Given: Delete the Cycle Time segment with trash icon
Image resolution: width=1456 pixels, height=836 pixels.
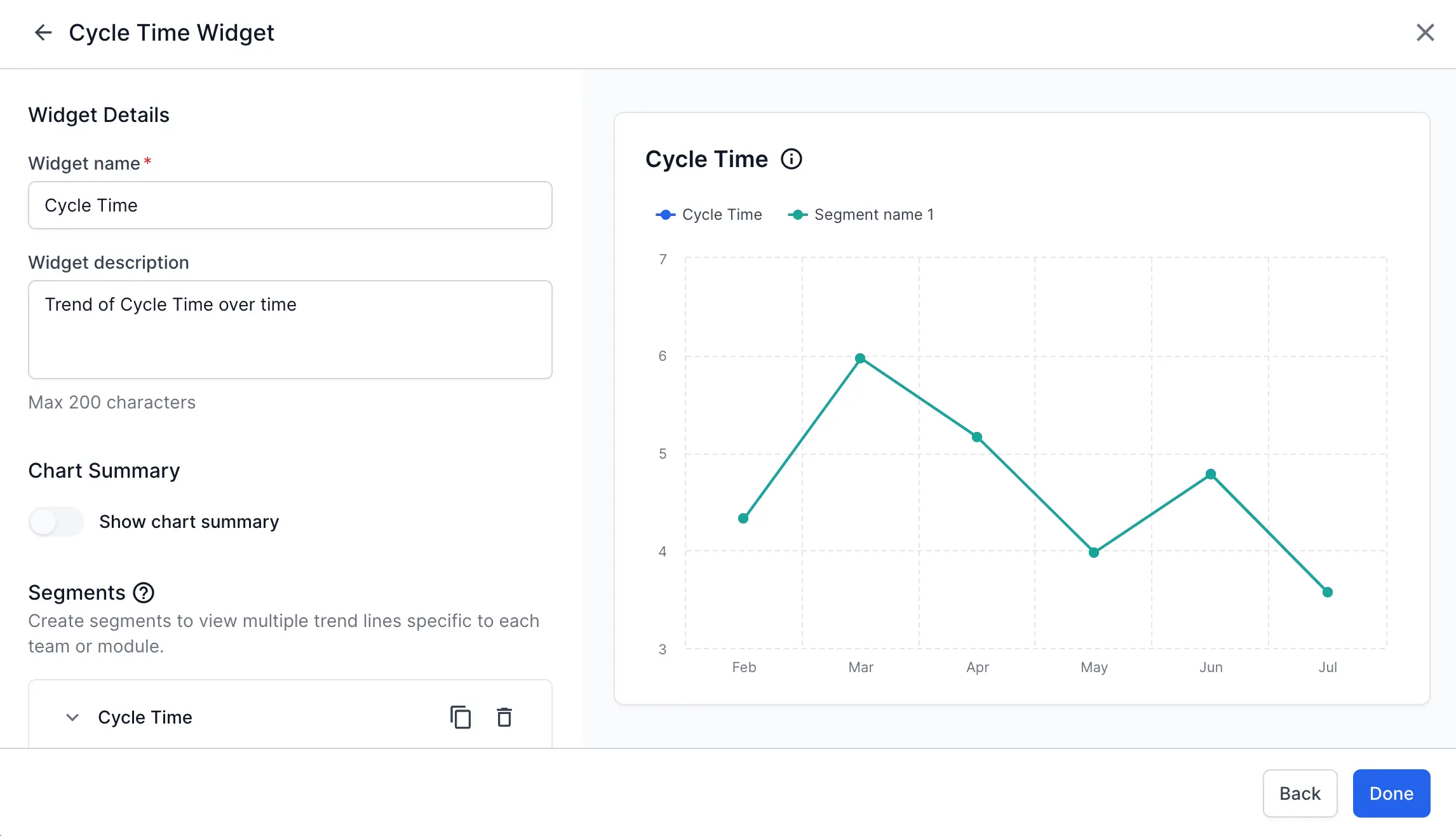Looking at the screenshot, I should pos(504,717).
